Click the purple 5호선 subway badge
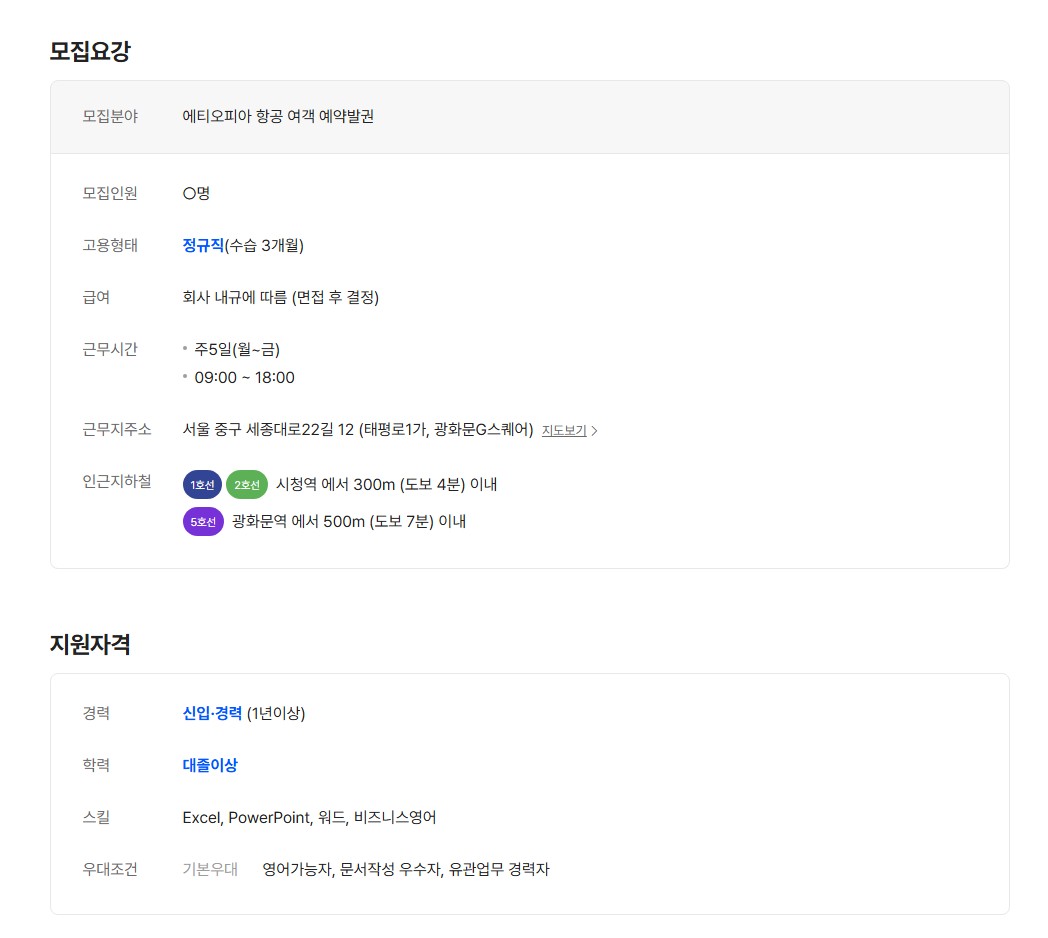This screenshot has width=1048, height=938. [x=203, y=521]
